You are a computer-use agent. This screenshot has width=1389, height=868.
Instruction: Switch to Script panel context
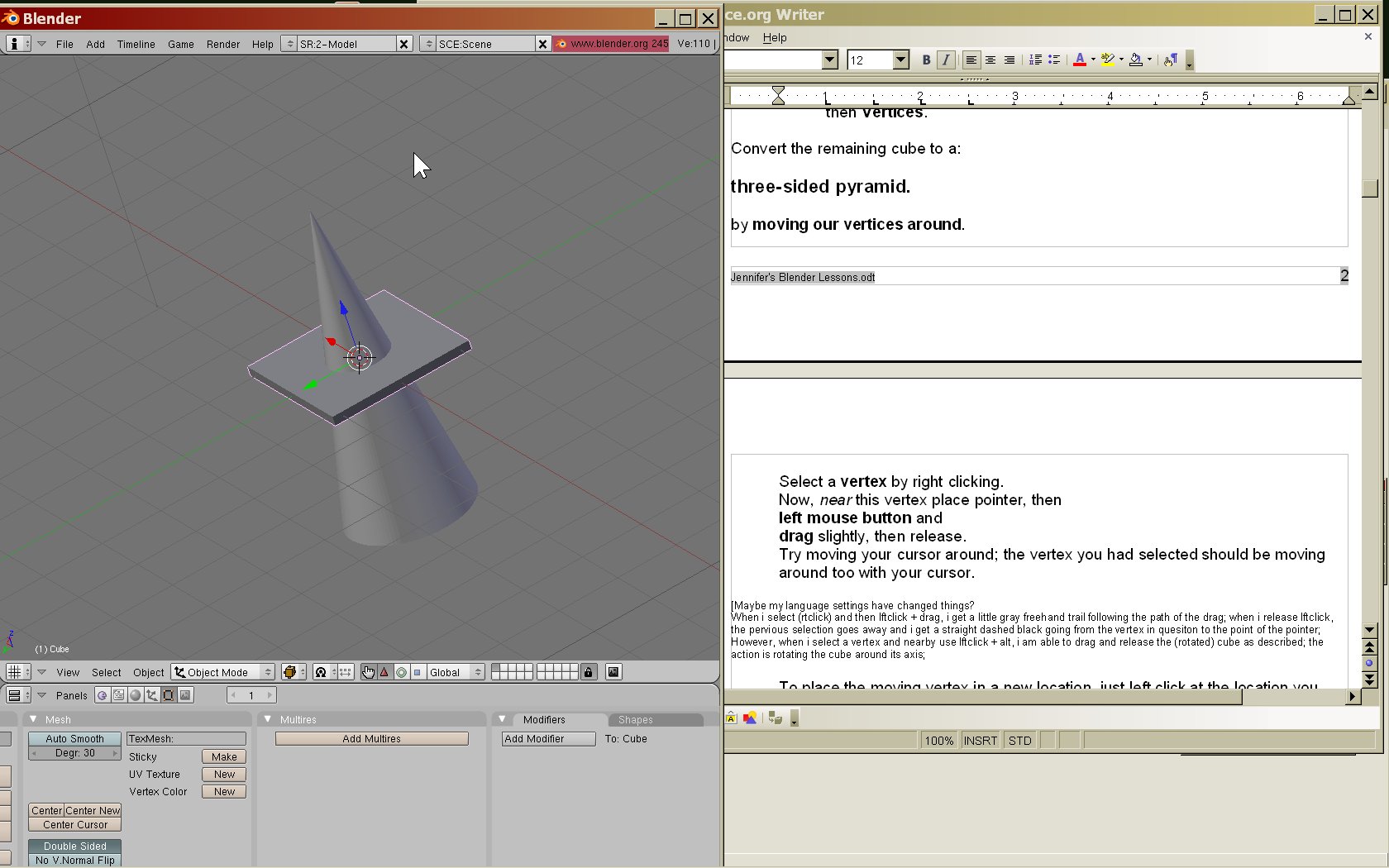(119, 695)
